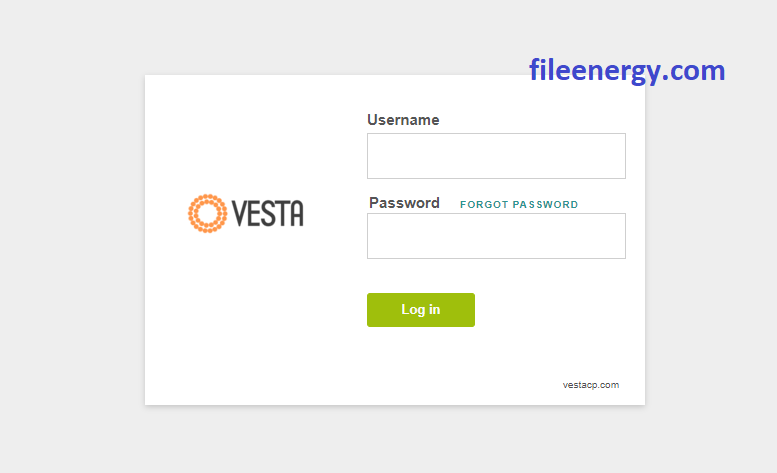Submit the login form via Log in
Viewport: 777px width, 473px height.
pyautogui.click(x=421, y=310)
